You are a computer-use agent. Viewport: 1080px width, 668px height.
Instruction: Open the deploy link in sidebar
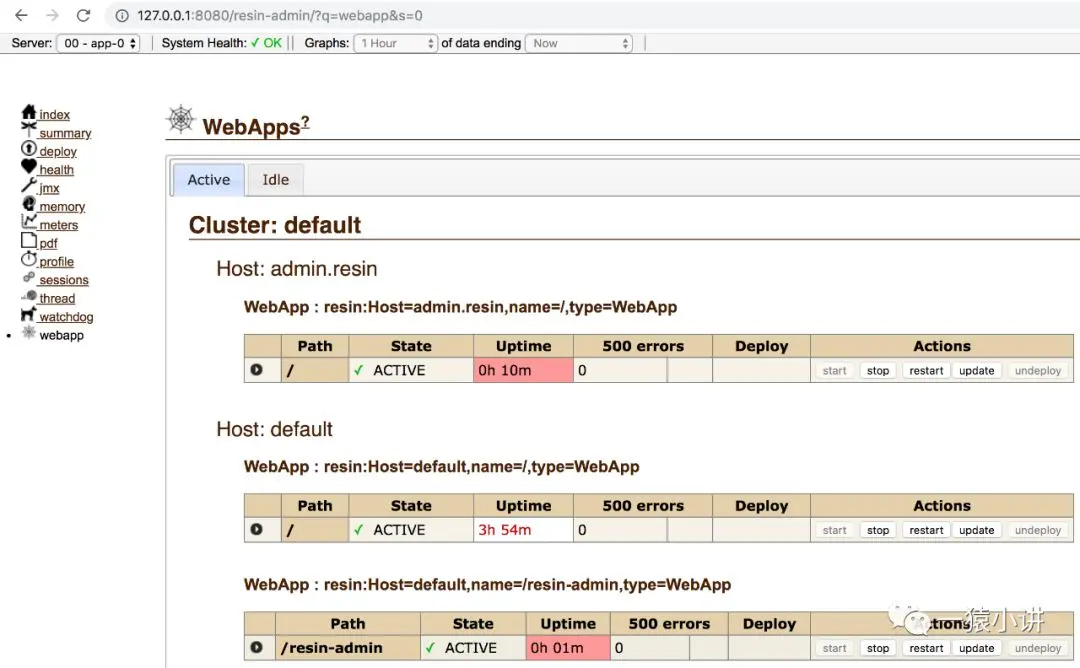click(58, 152)
